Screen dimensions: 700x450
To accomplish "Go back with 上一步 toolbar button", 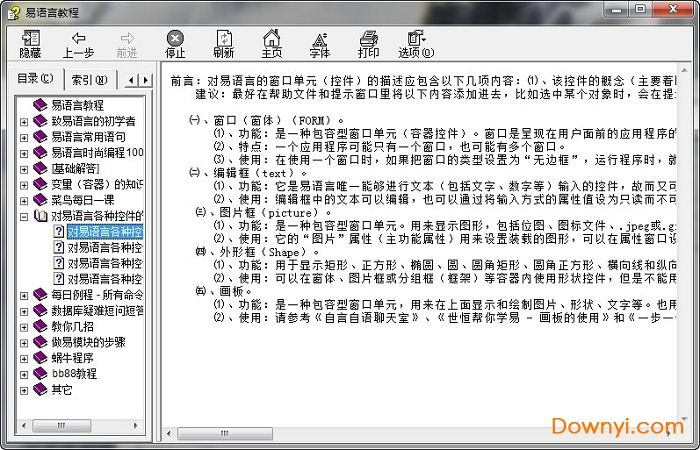I will click(79, 44).
